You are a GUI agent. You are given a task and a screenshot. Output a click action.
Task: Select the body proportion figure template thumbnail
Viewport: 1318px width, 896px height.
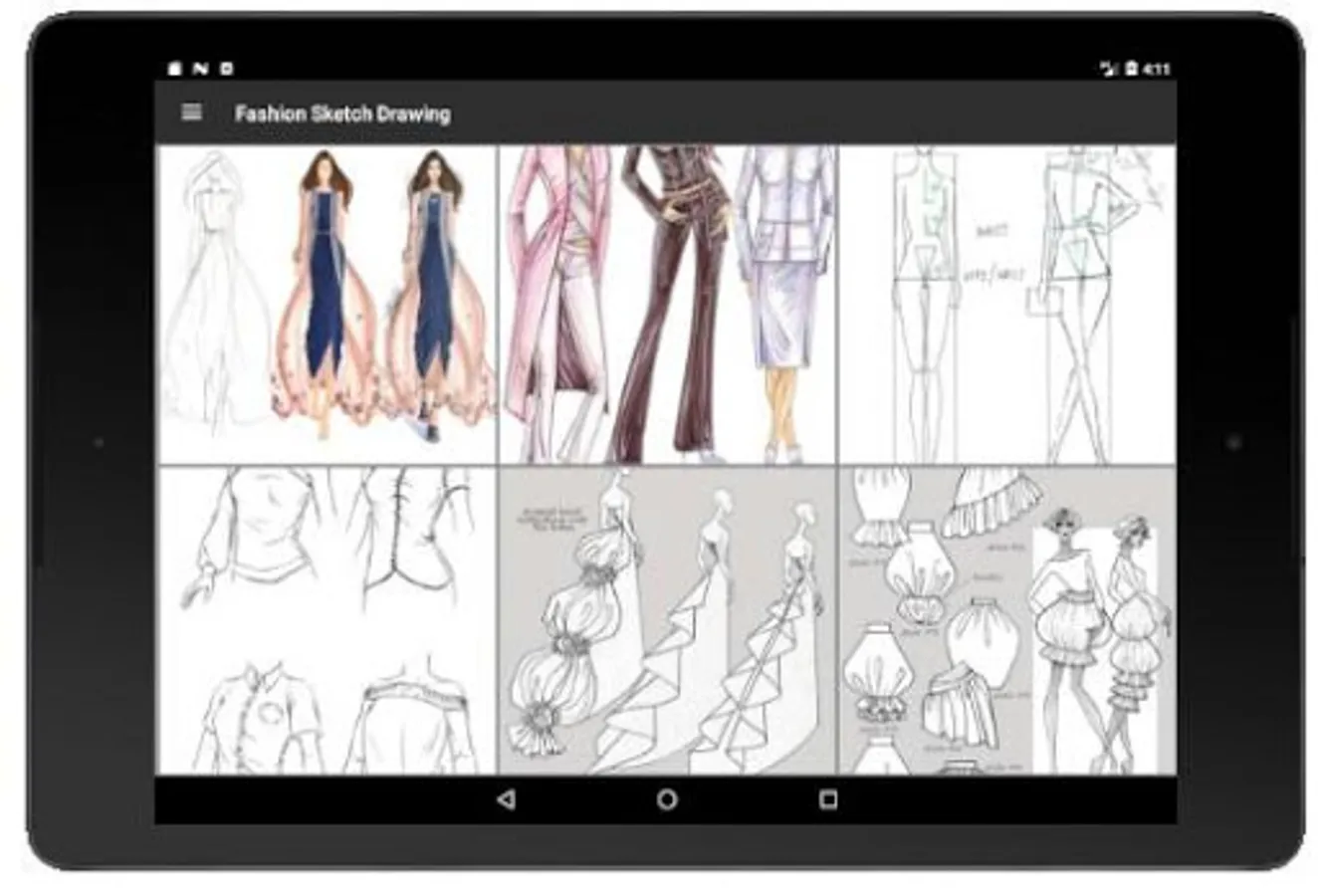(1006, 304)
